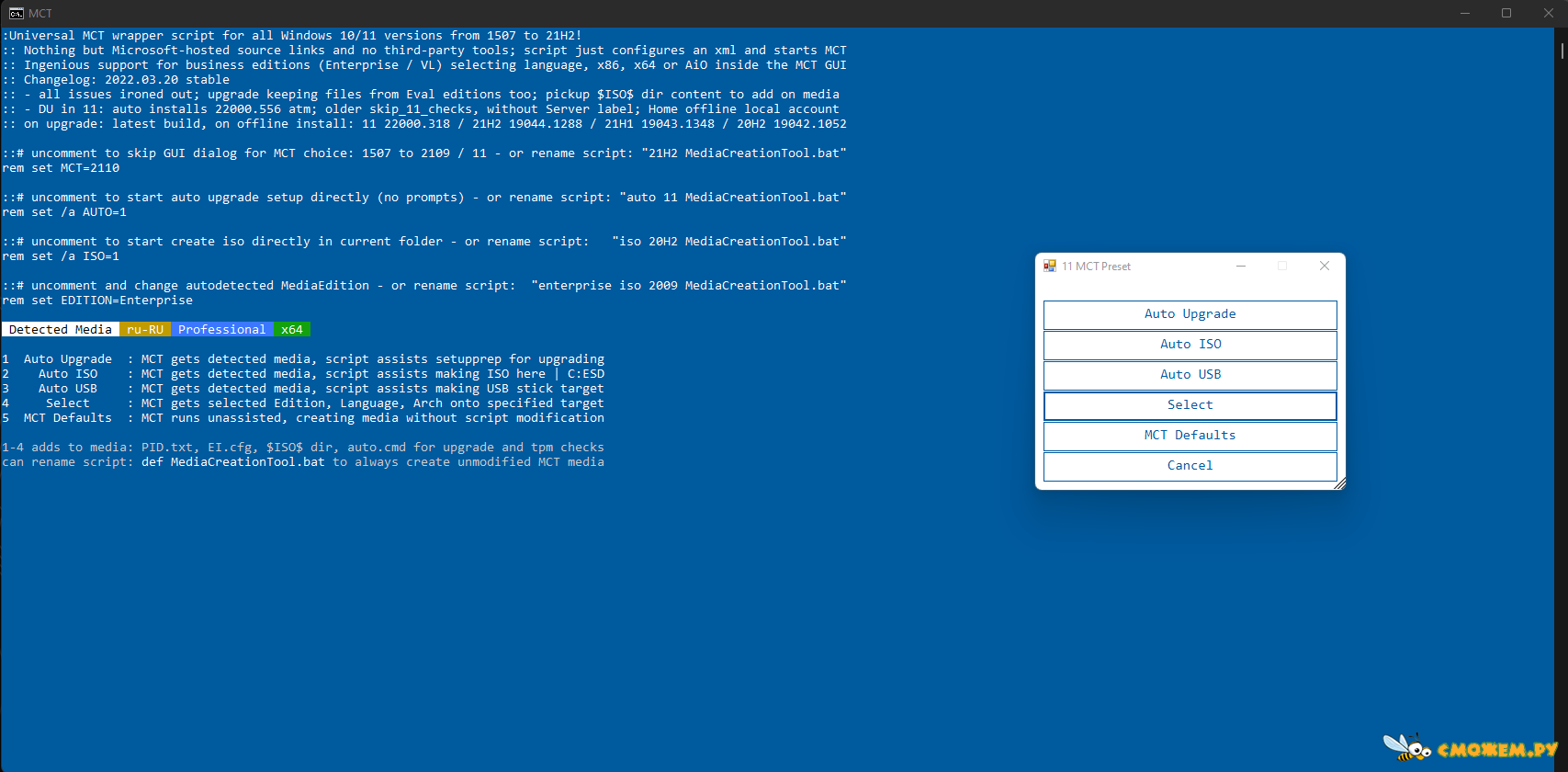Click the MCT Preset dialog title icon

click(1049, 267)
